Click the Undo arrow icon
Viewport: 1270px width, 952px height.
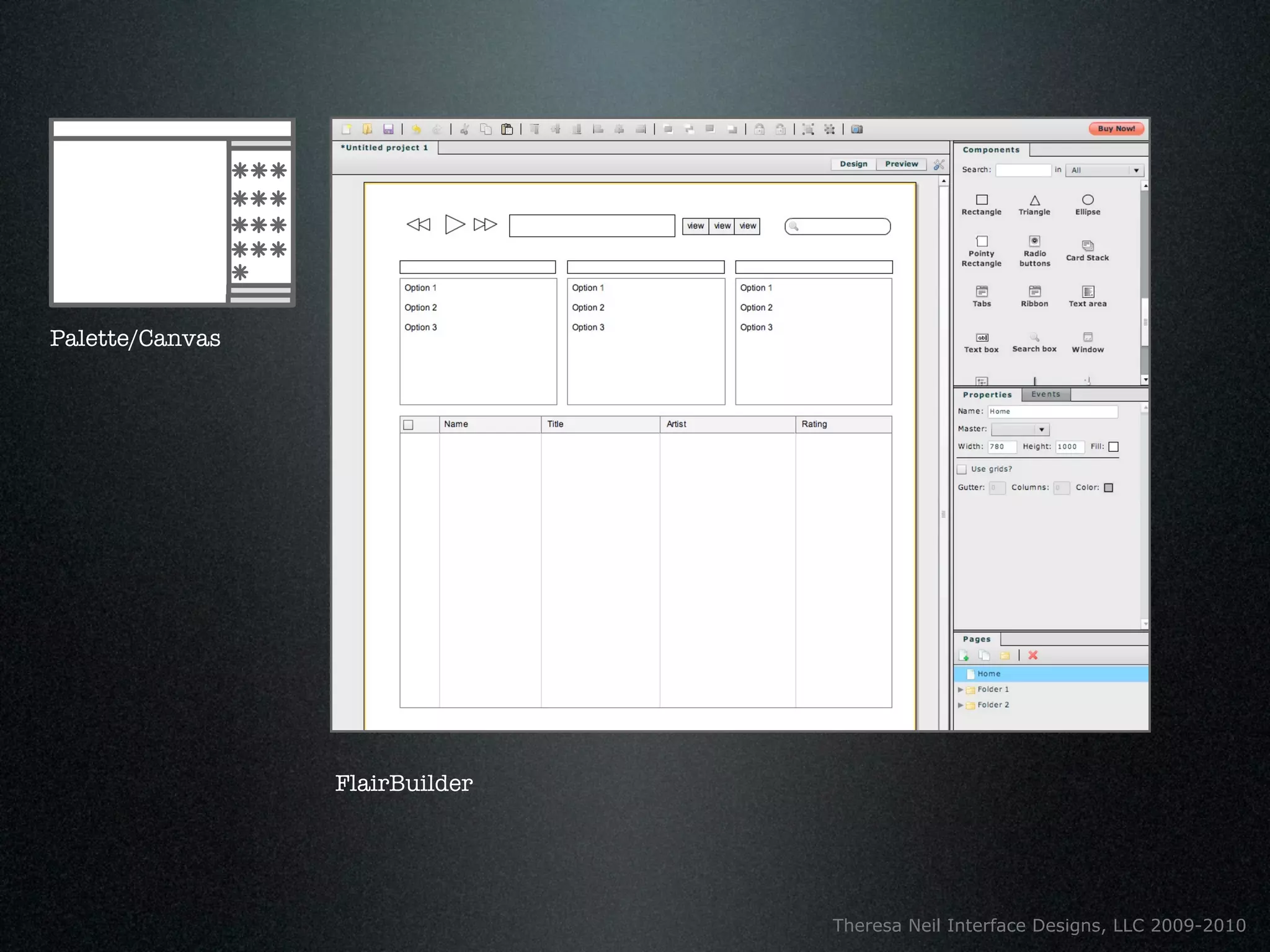pos(416,129)
